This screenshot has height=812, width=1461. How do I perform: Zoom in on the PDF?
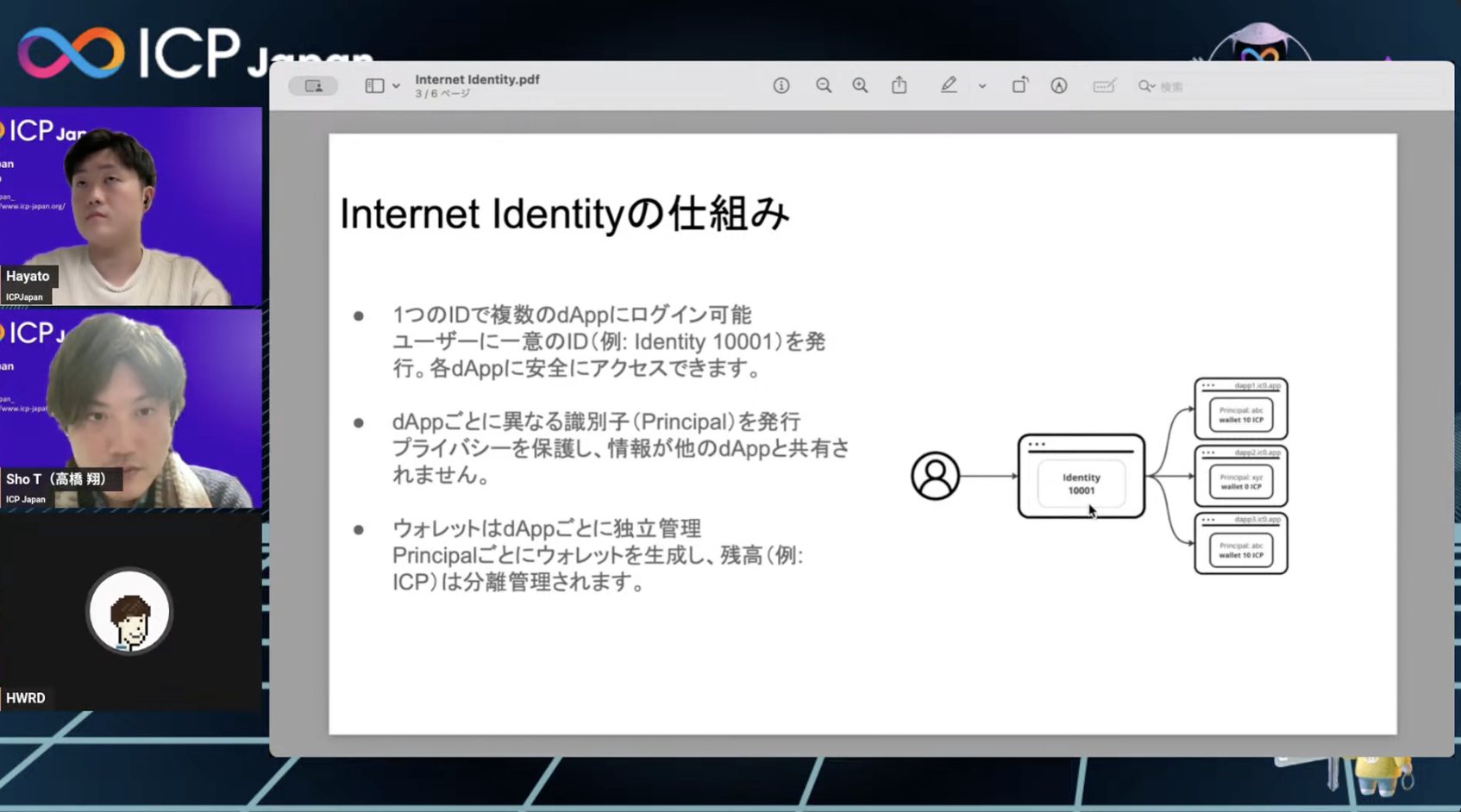click(860, 85)
